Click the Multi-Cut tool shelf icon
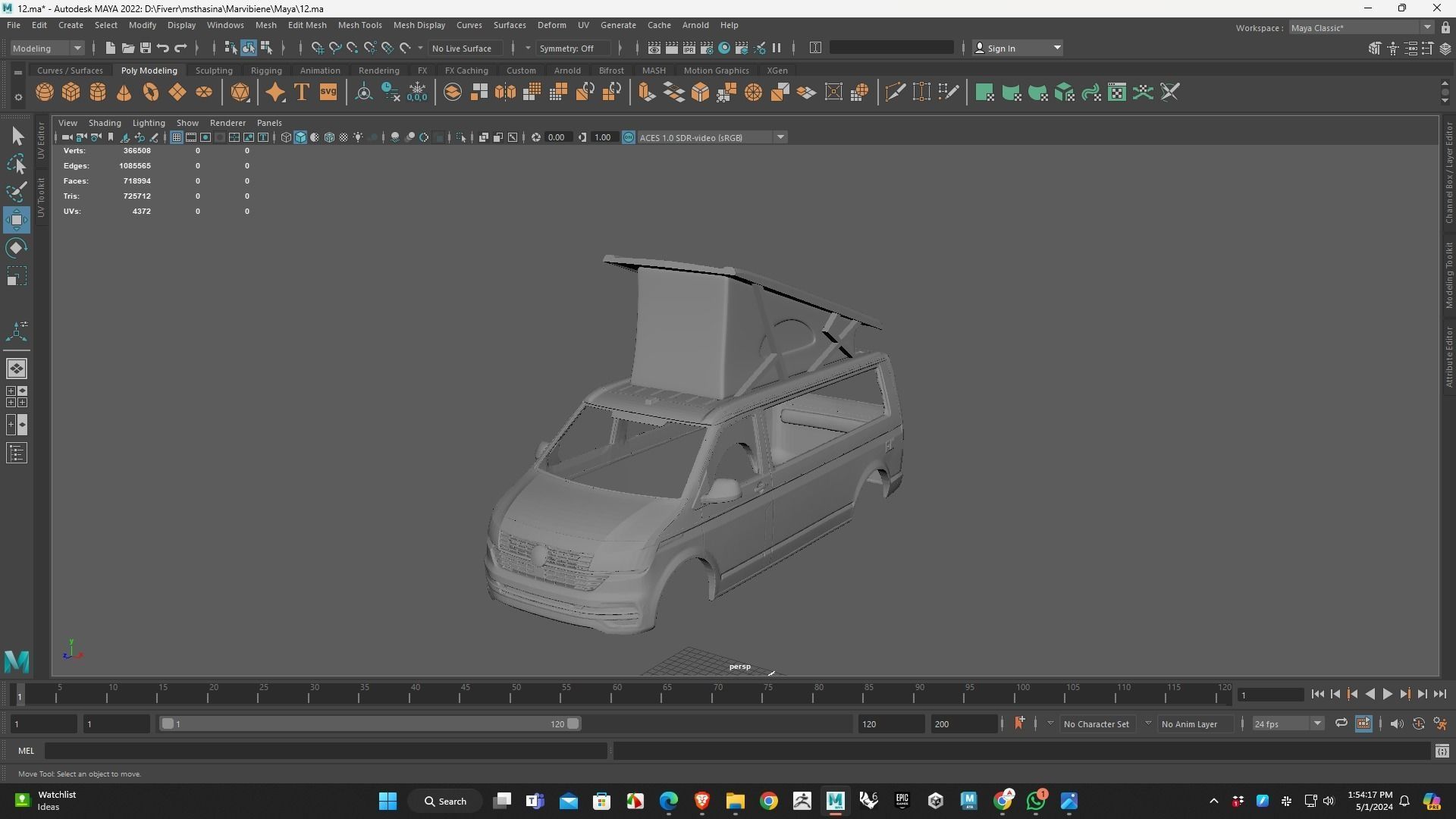This screenshot has width=1456, height=819. 895,93
